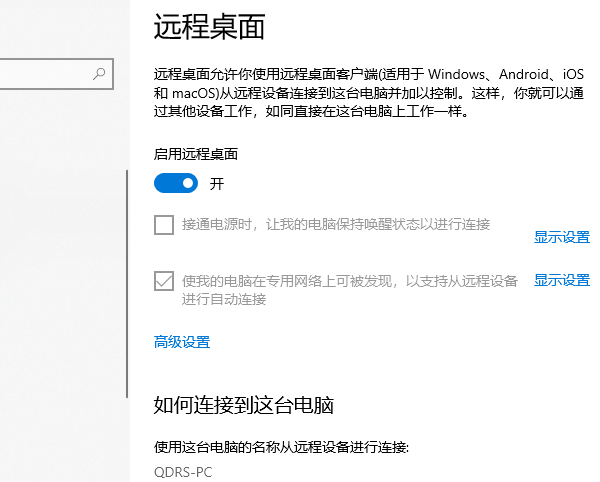Click the 如何连接到这台电脑 section heading

click(x=243, y=405)
